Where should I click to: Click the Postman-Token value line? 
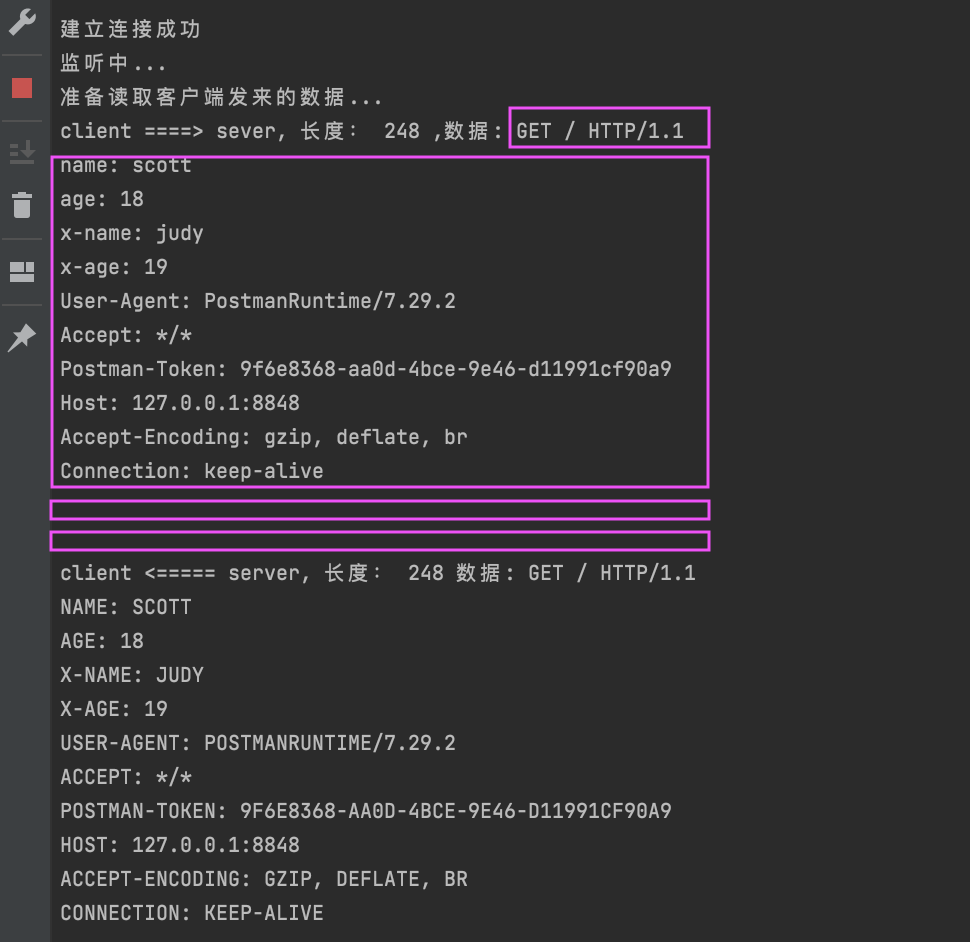[x=366, y=369]
